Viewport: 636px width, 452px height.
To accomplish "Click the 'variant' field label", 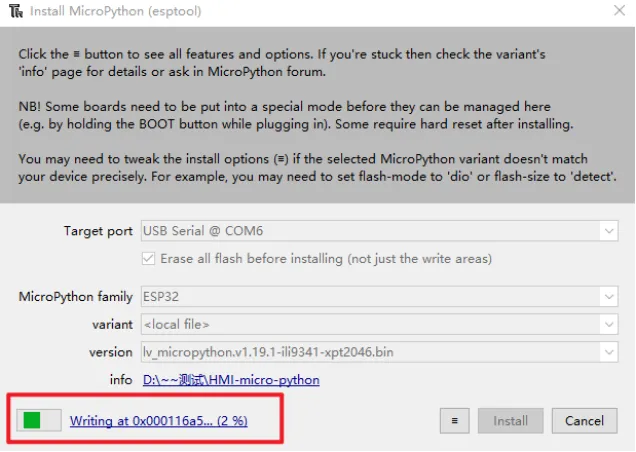I will (112, 324).
